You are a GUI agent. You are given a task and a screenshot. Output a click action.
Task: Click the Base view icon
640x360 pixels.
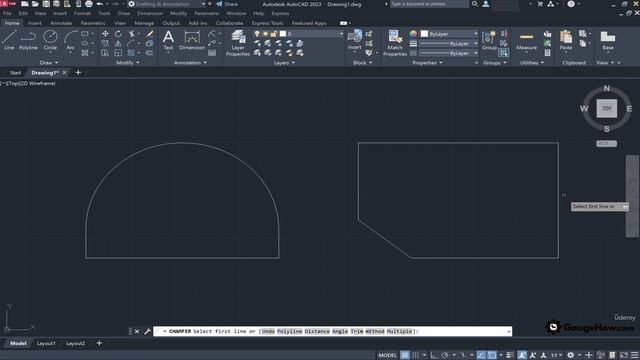point(608,40)
